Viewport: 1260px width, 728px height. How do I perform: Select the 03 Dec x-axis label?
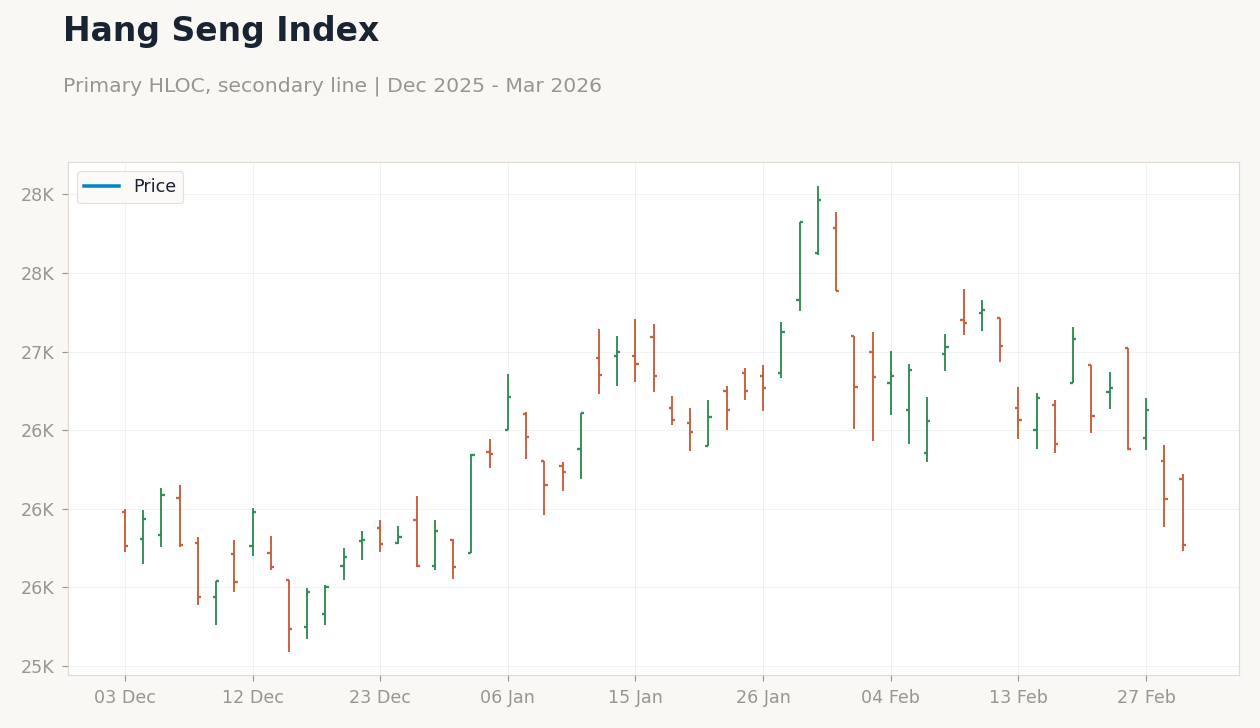tap(125, 698)
